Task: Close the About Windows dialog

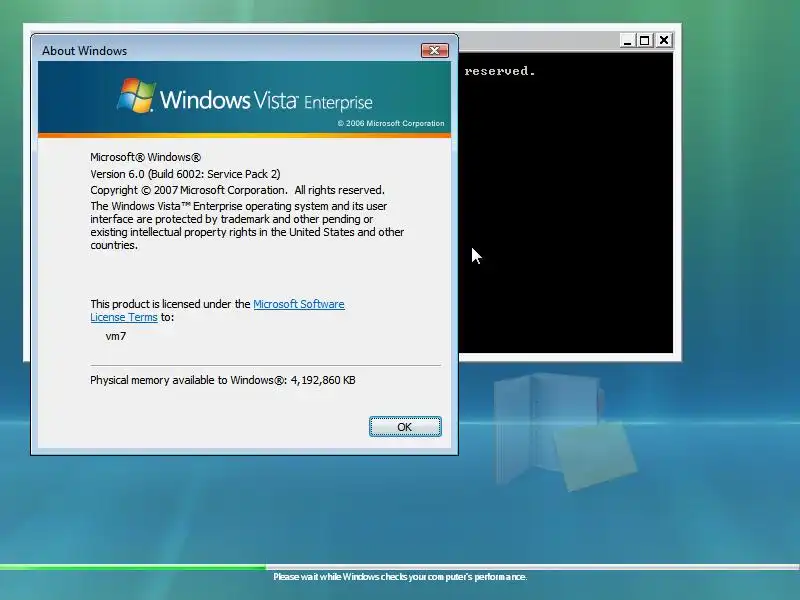Action: click(x=435, y=50)
